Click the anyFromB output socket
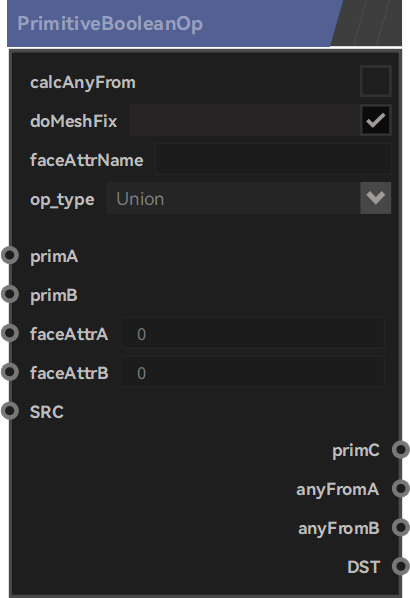 click(400, 527)
